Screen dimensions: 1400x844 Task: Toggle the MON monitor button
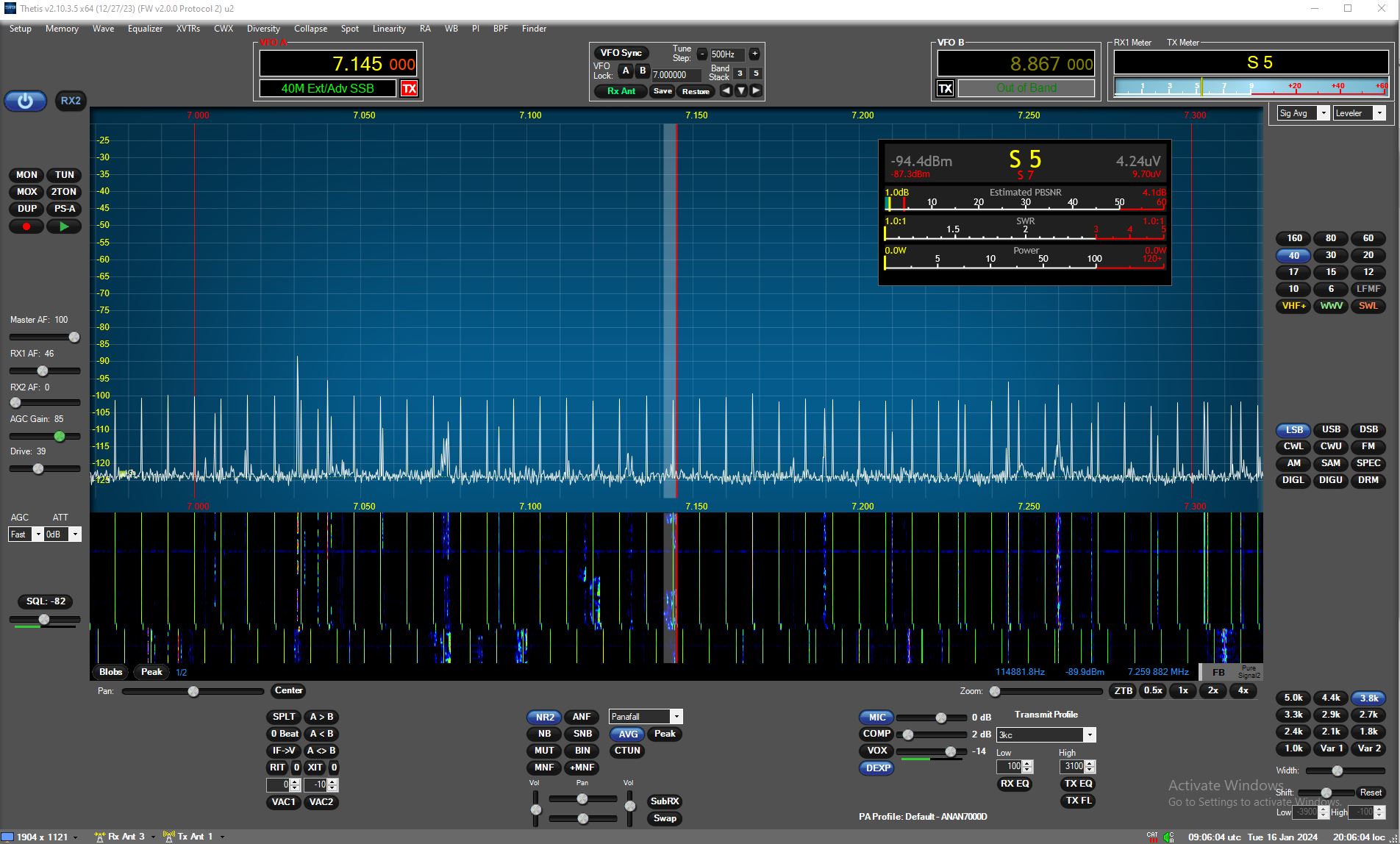tap(26, 175)
